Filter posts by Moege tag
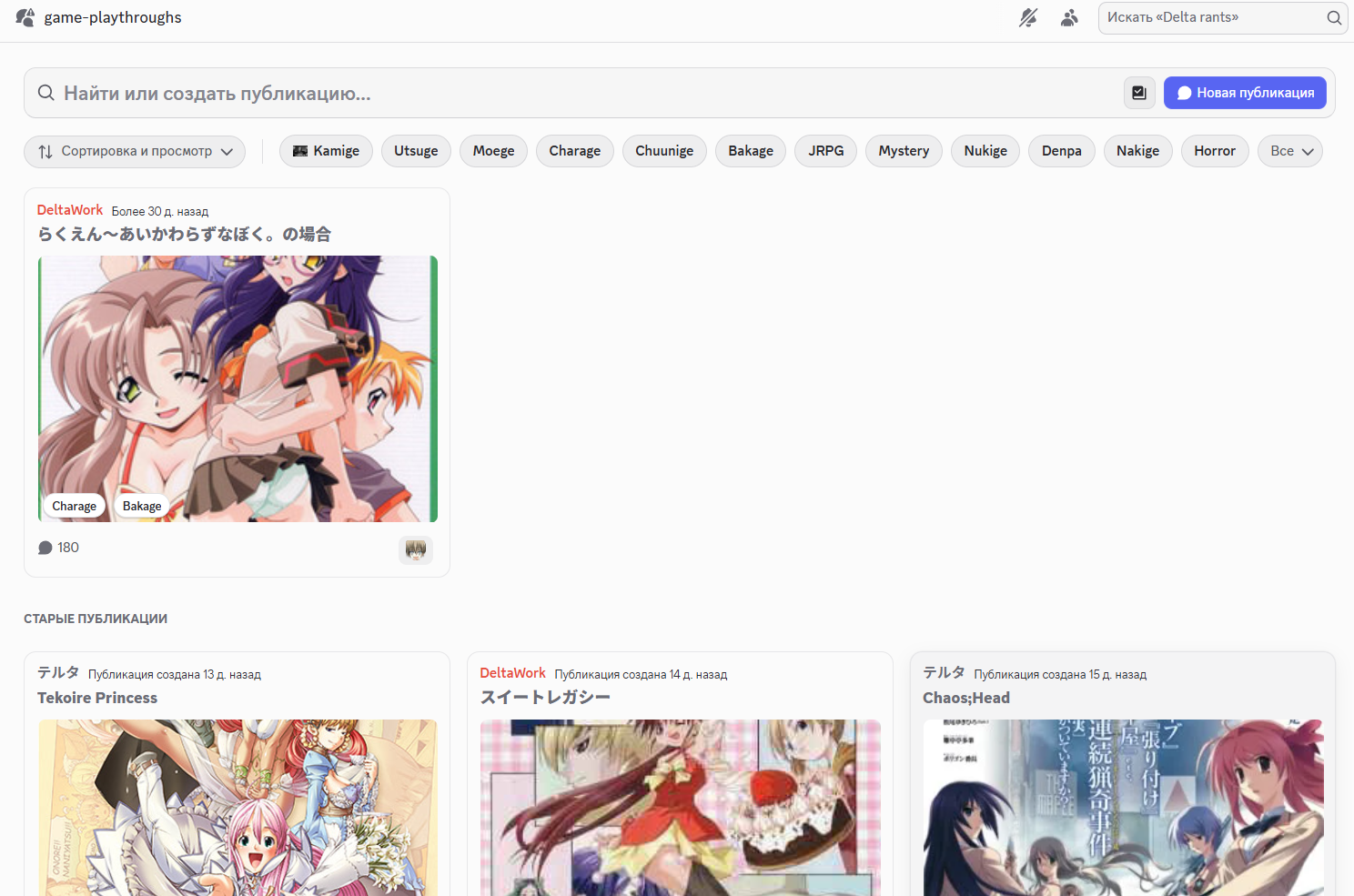Image resolution: width=1354 pixels, height=896 pixels. click(x=493, y=151)
